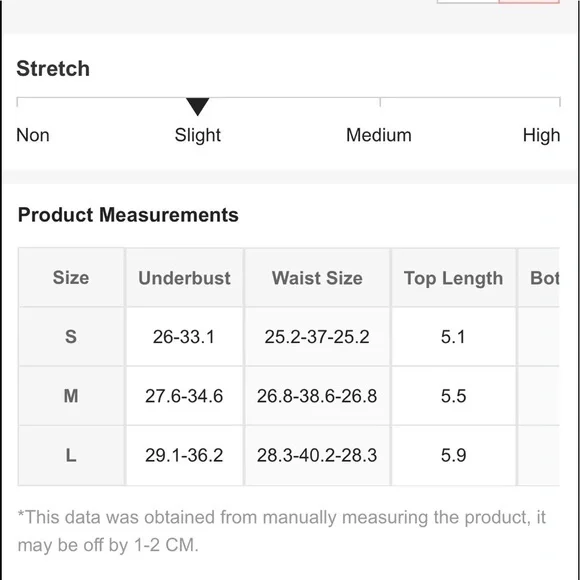Select the Non stretch label

tap(33, 135)
